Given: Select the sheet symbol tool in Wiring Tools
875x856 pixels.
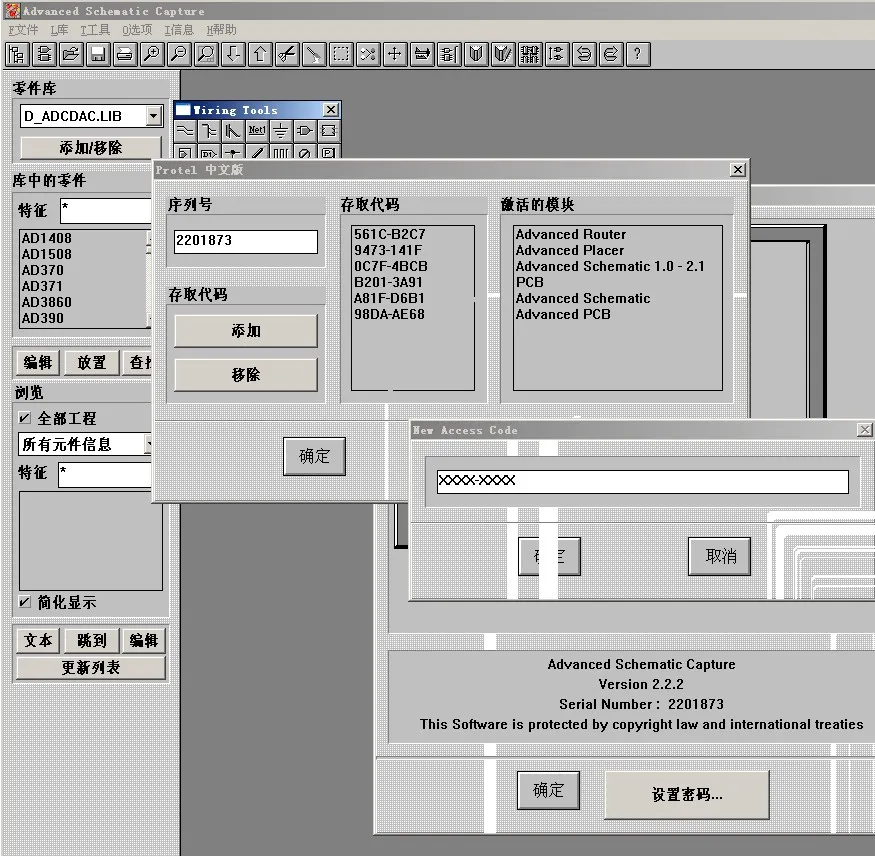Looking at the screenshot, I should 329,131.
